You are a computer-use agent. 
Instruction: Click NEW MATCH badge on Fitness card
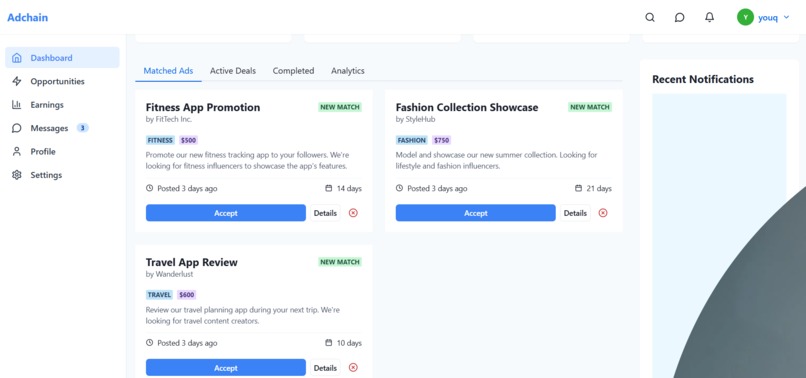click(x=340, y=107)
